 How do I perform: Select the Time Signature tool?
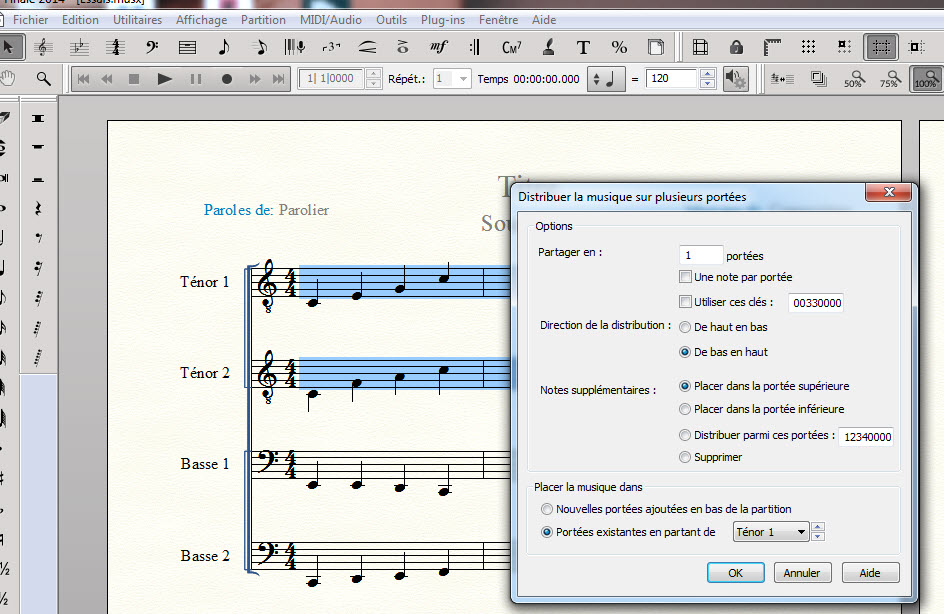tap(116, 47)
